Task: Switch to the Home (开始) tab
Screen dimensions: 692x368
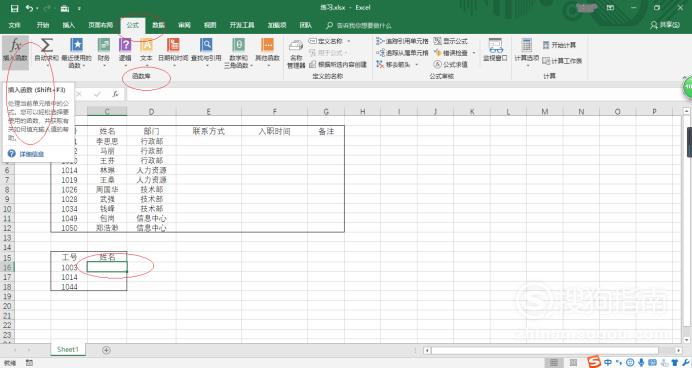Action: [43, 25]
